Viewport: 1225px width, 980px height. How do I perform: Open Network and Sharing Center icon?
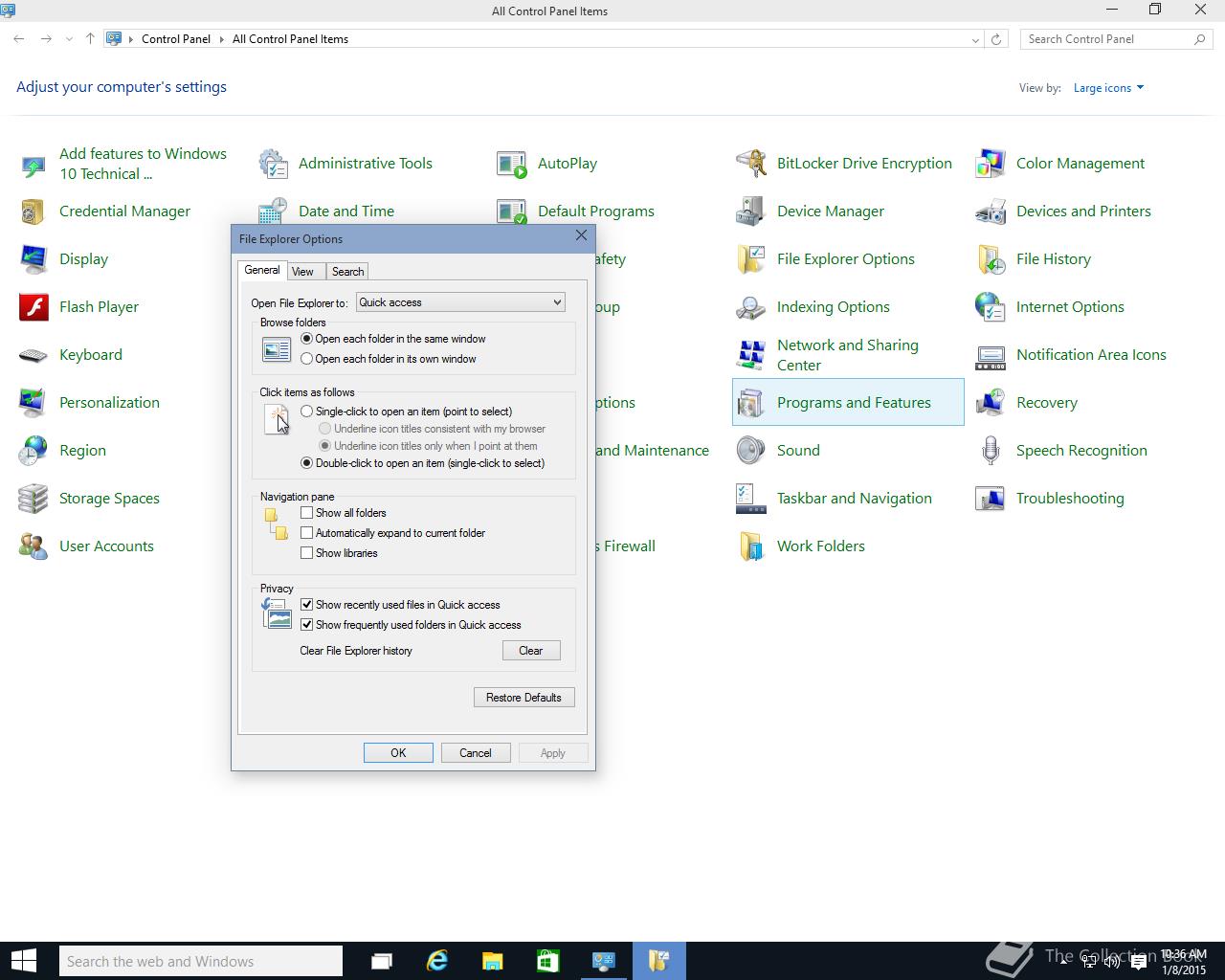click(x=751, y=355)
